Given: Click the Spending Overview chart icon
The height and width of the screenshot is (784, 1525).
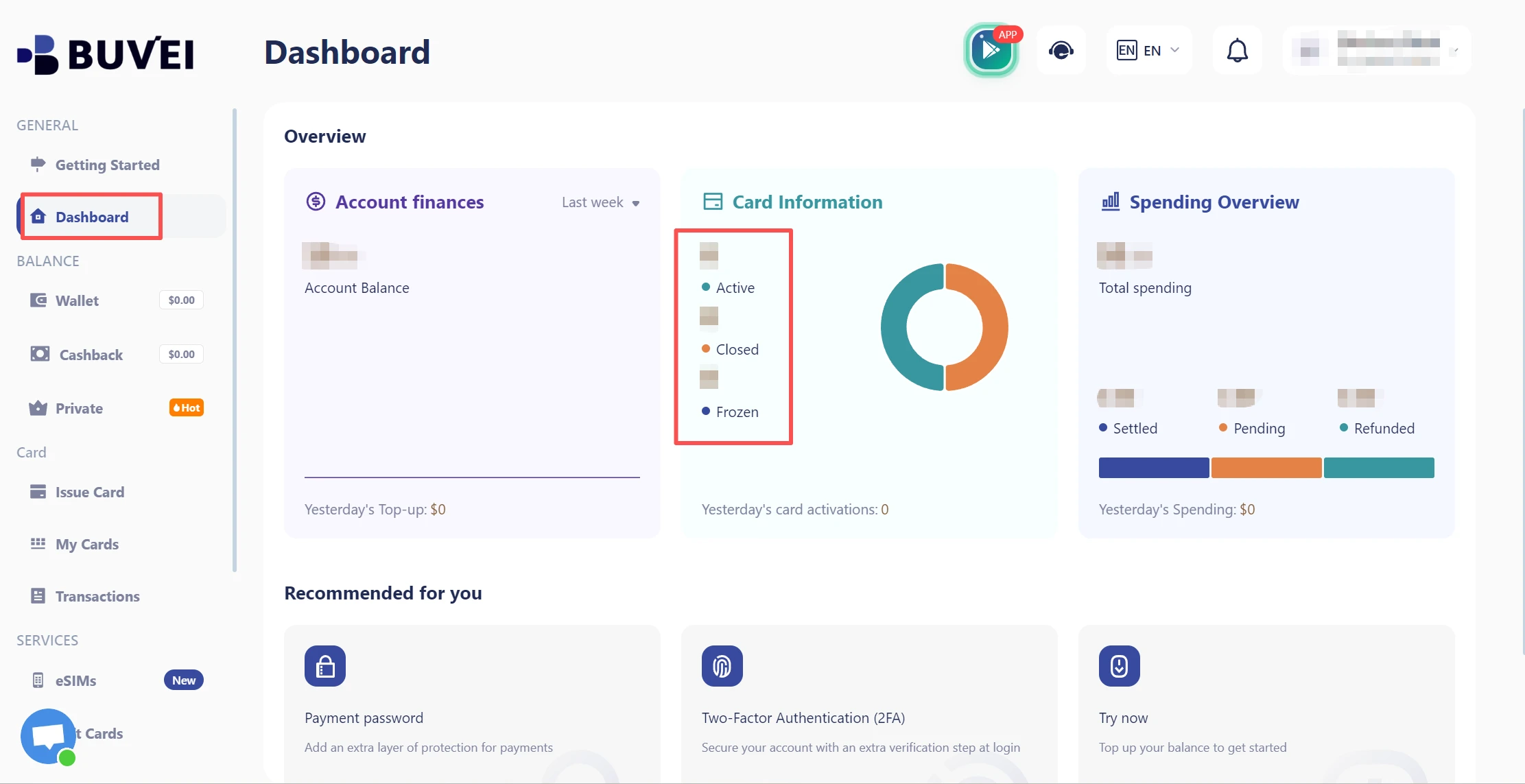Looking at the screenshot, I should pyautogui.click(x=1110, y=202).
